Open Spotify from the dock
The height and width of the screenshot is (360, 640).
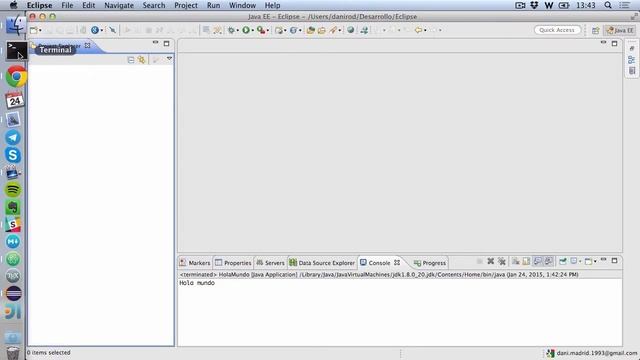tap(13, 190)
